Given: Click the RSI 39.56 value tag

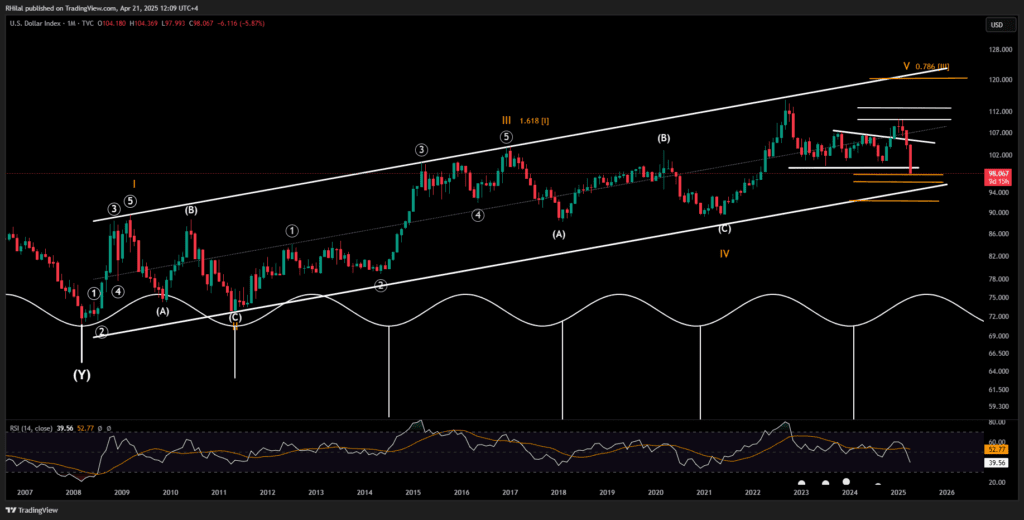Looking at the screenshot, I should (x=995, y=463).
